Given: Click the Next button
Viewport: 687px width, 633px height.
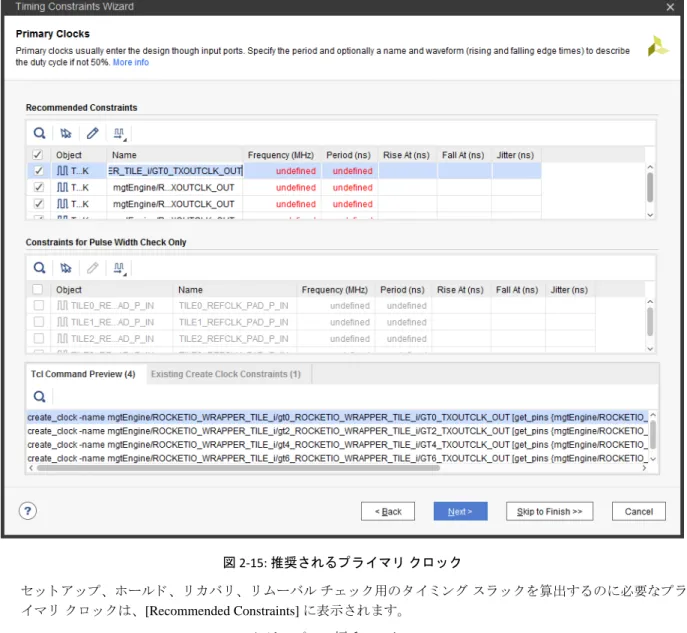Looking at the screenshot, I should 460,511.
